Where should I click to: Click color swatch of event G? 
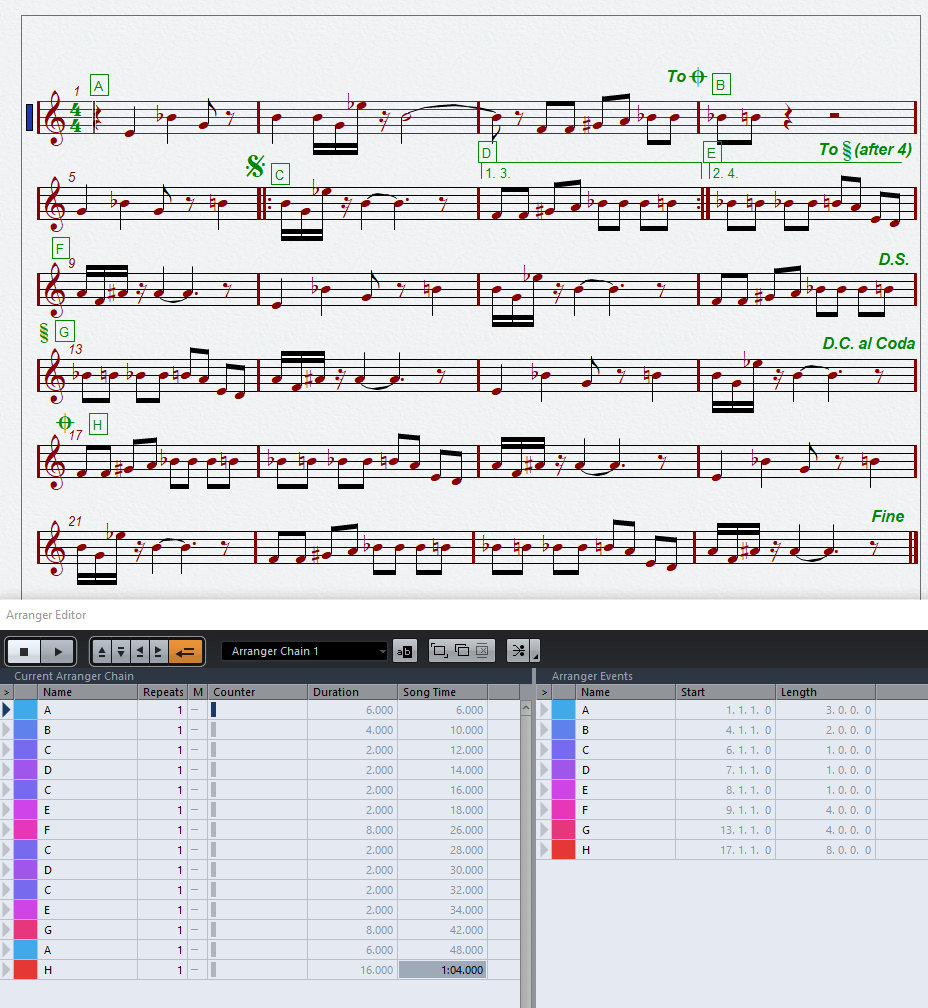point(564,830)
